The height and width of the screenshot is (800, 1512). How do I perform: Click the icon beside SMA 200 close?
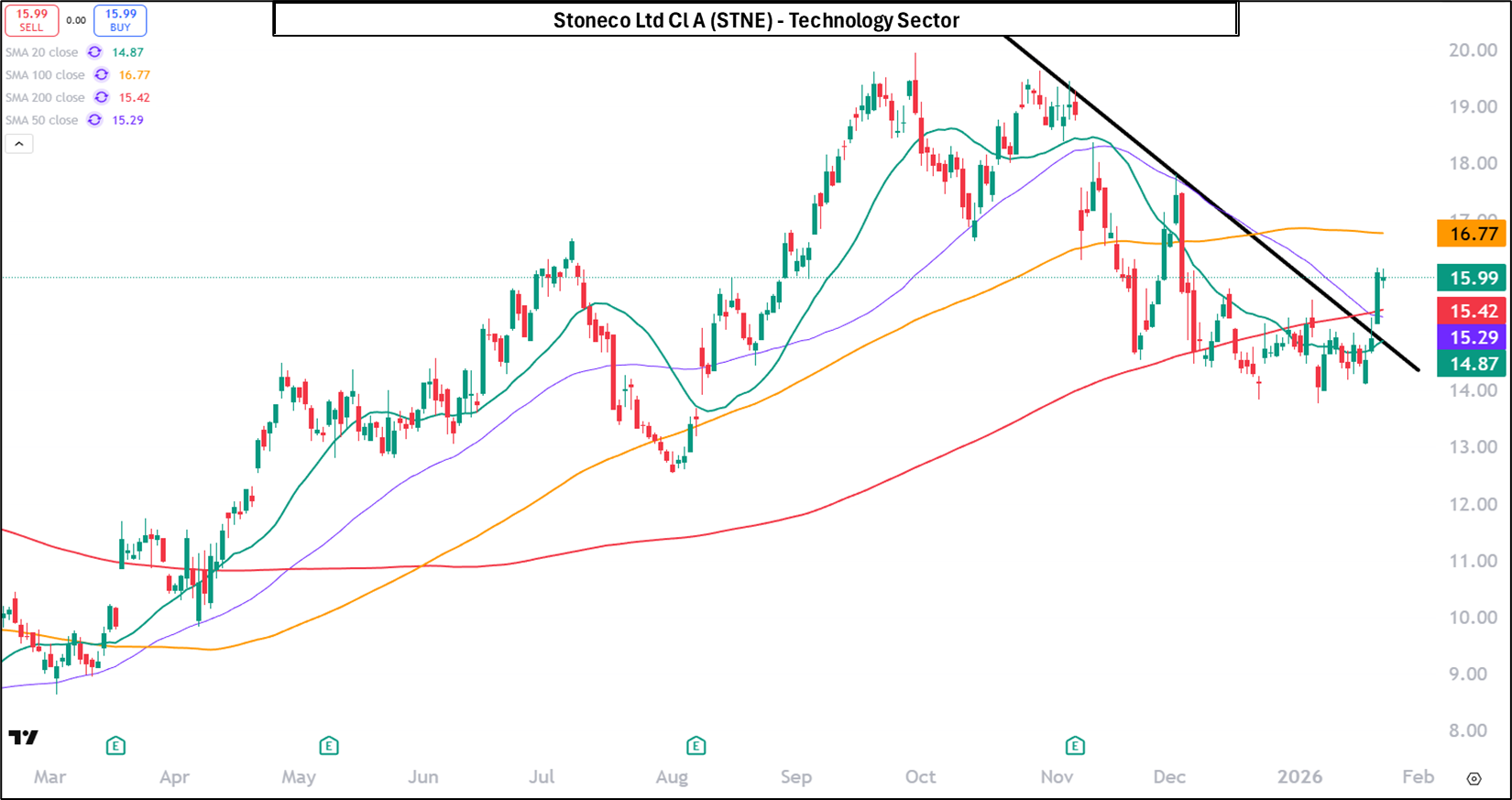(102, 97)
